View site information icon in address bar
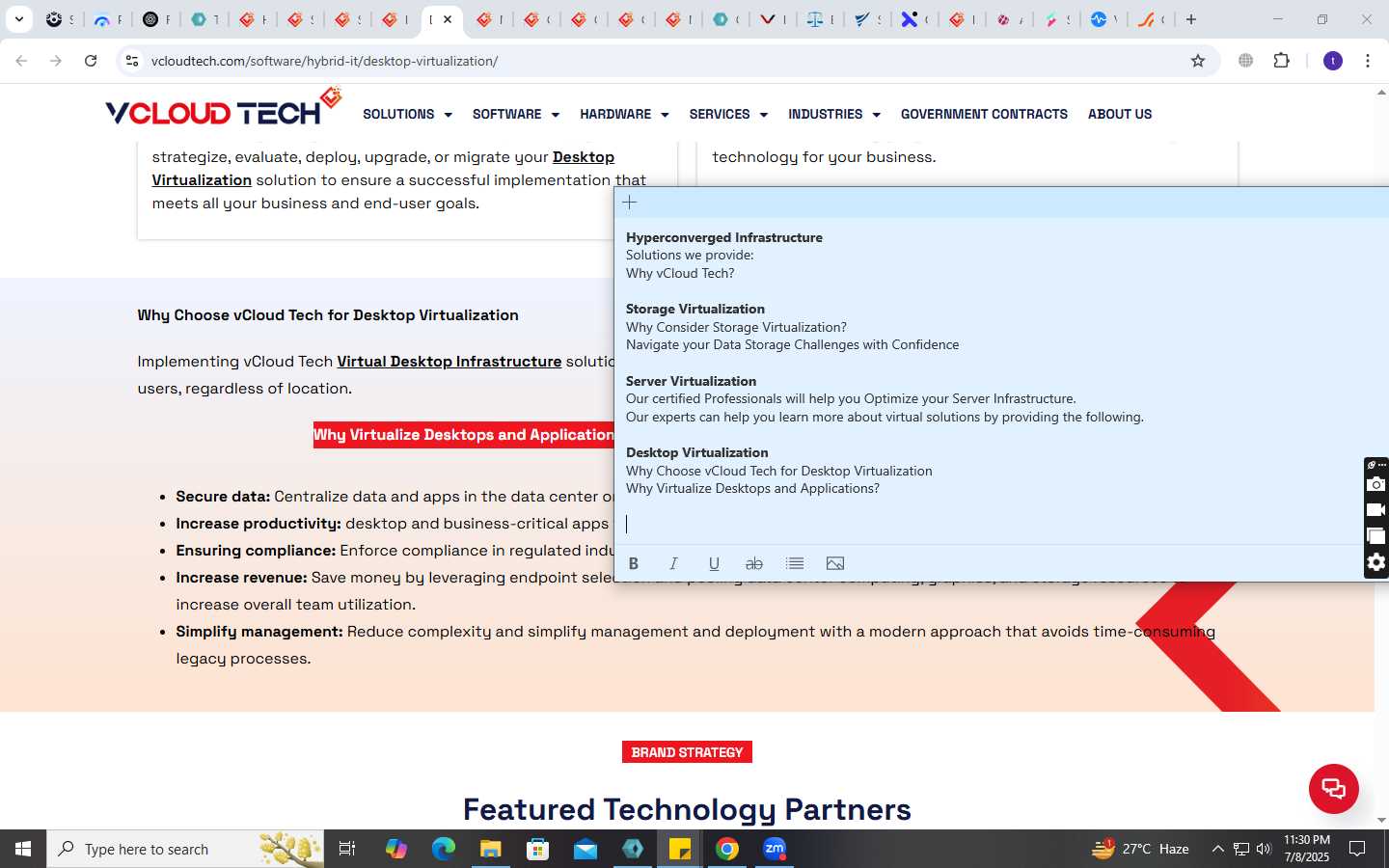Viewport: 1389px width, 868px height. coord(132,61)
